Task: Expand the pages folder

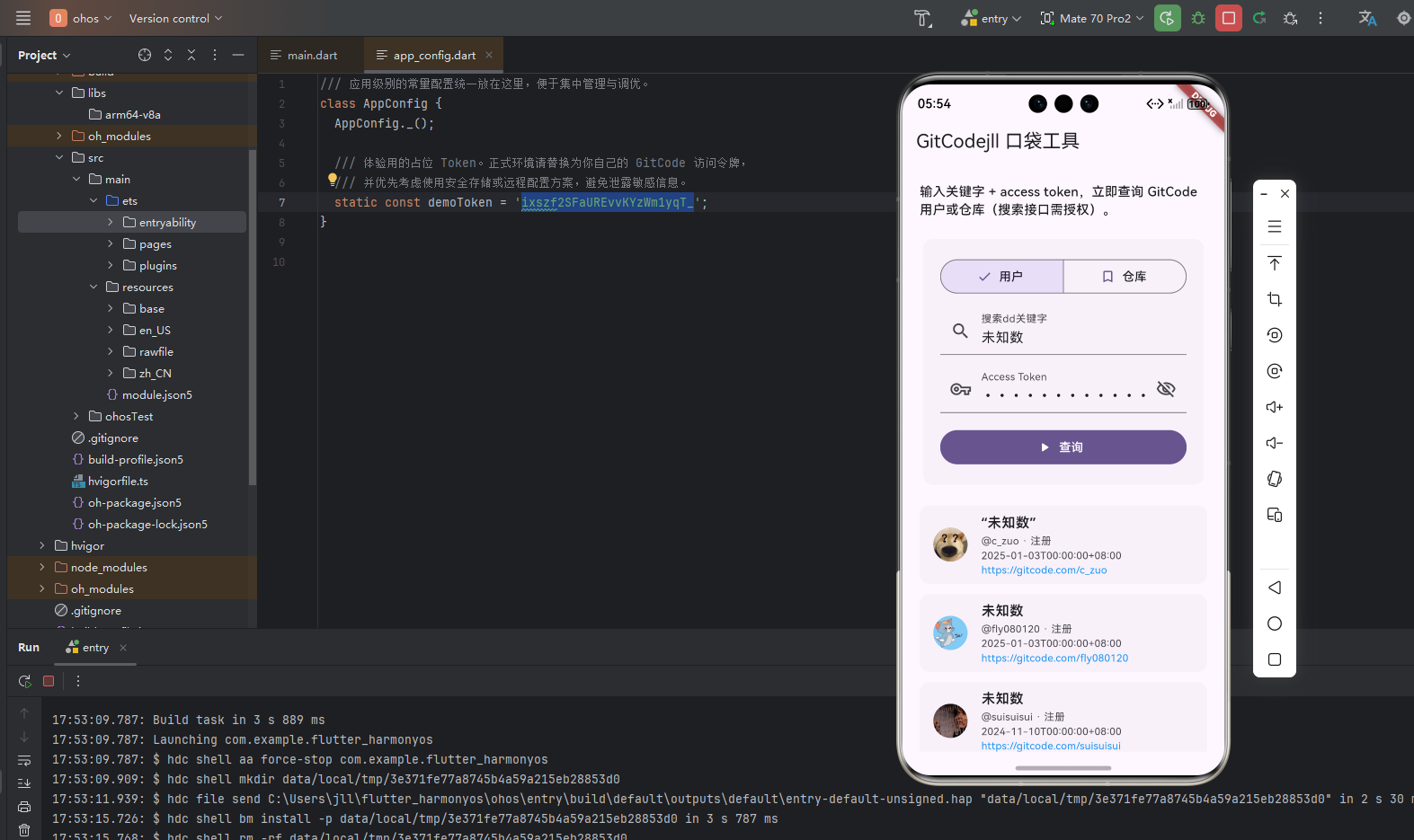Action: [111, 243]
